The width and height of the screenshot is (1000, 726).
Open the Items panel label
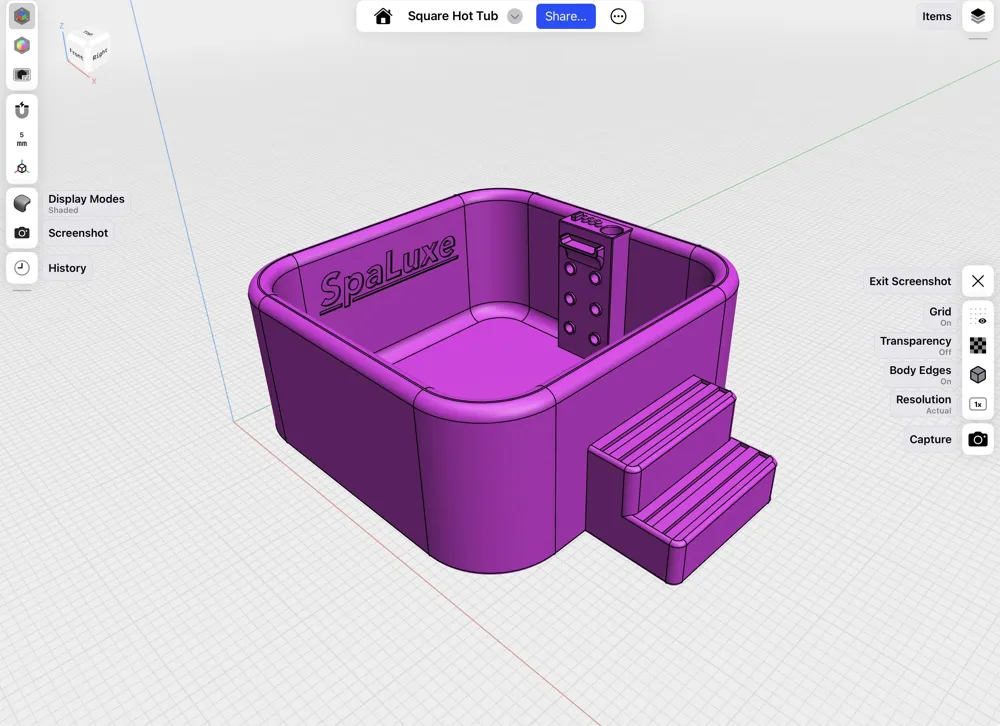pyautogui.click(x=936, y=17)
